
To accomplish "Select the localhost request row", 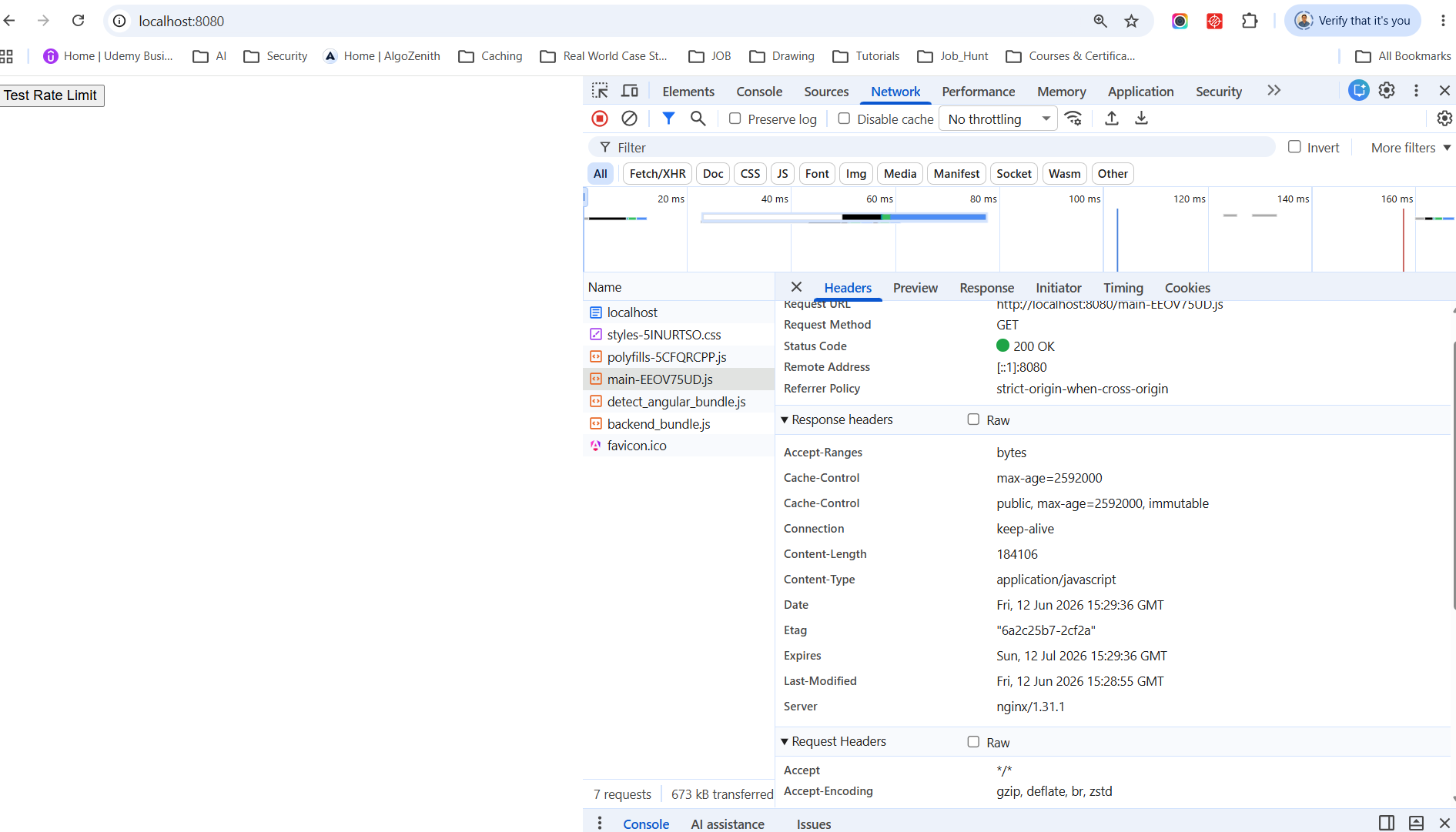I will [x=679, y=312].
